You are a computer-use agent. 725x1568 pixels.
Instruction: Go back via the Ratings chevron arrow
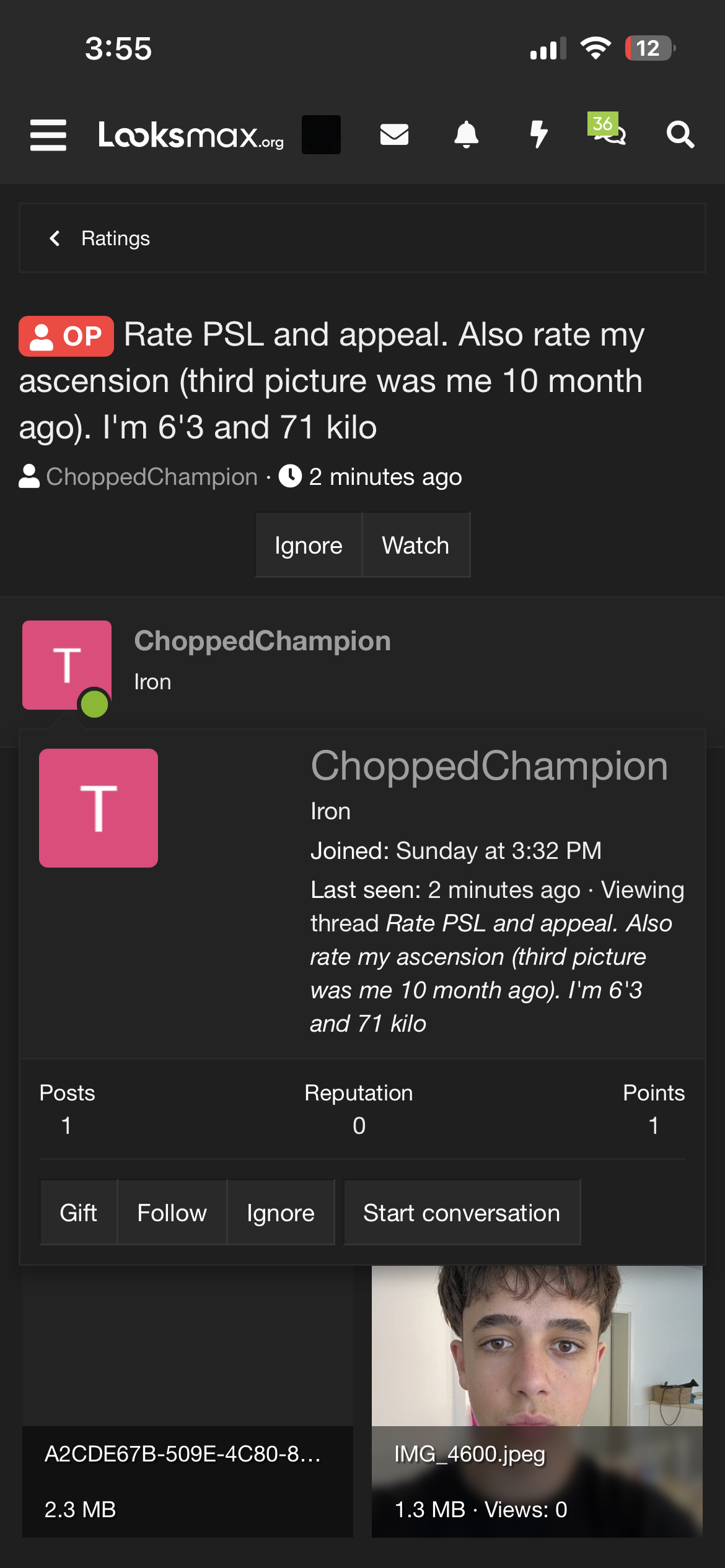point(55,238)
